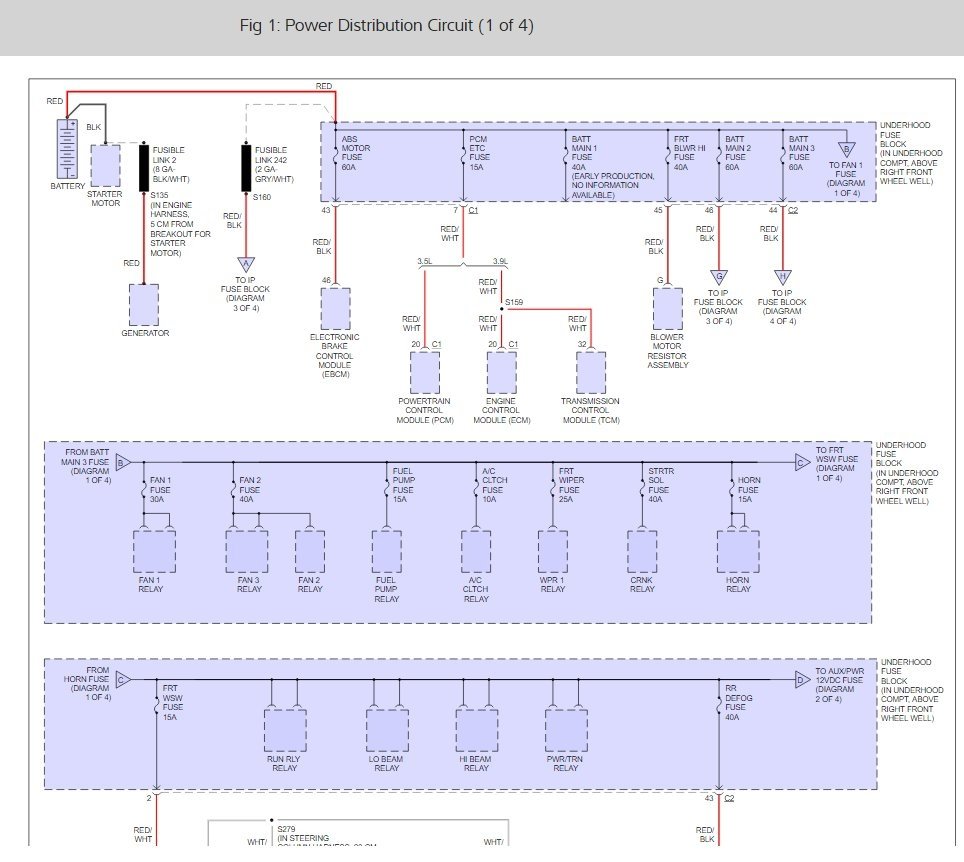Click the PWR/TRN Relay box

tap(566, 730)
